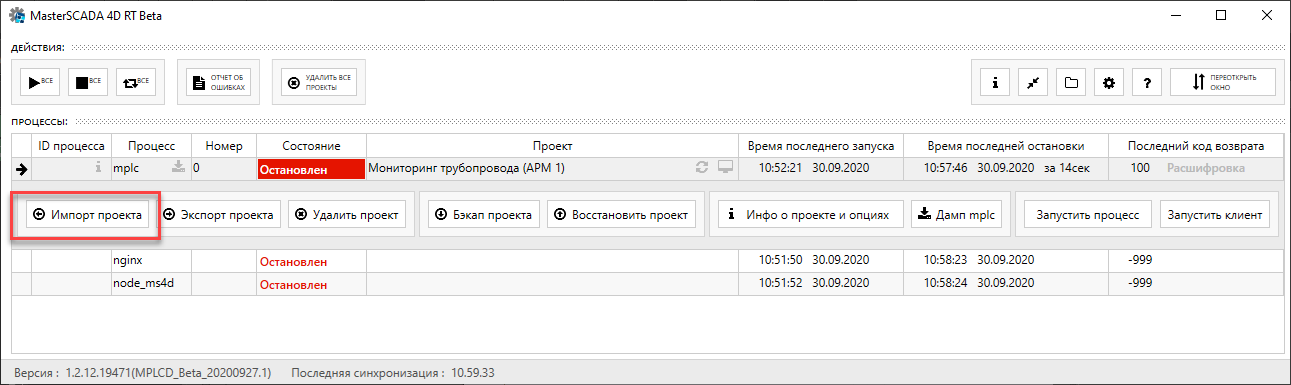Open Инфо о проекте и опциях

point(810,214)
